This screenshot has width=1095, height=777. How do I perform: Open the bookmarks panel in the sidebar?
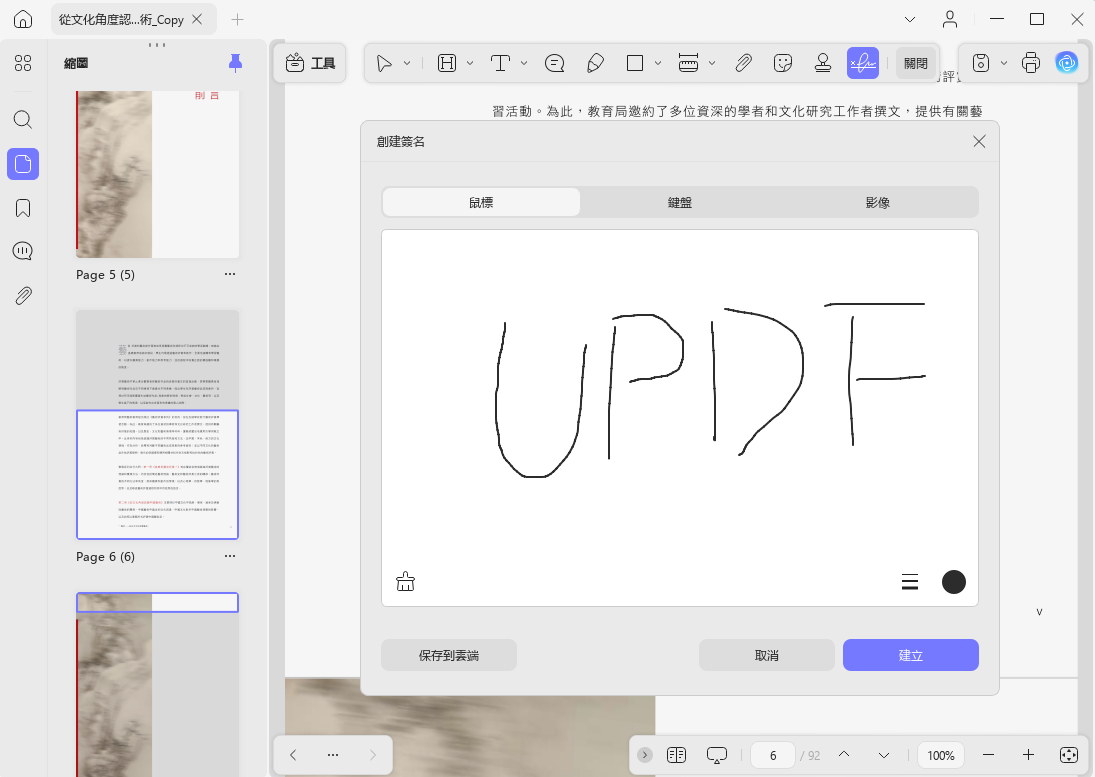[23, 208]
